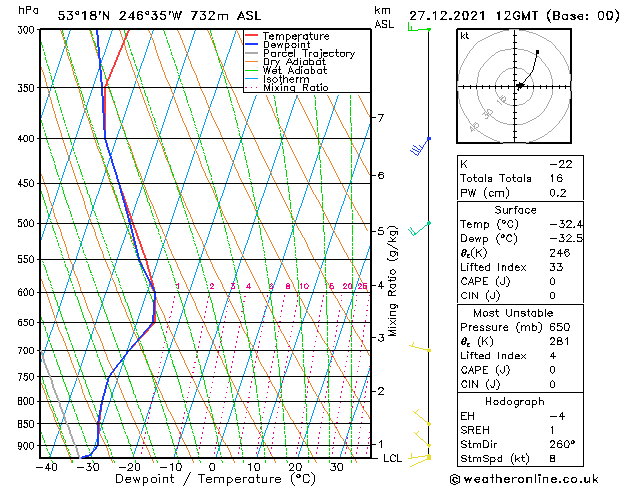Image resolution: width=629 pixels, height=486 pixels.
Task: Click the 600 pressure level label
Action: click(x=28, y=293)
